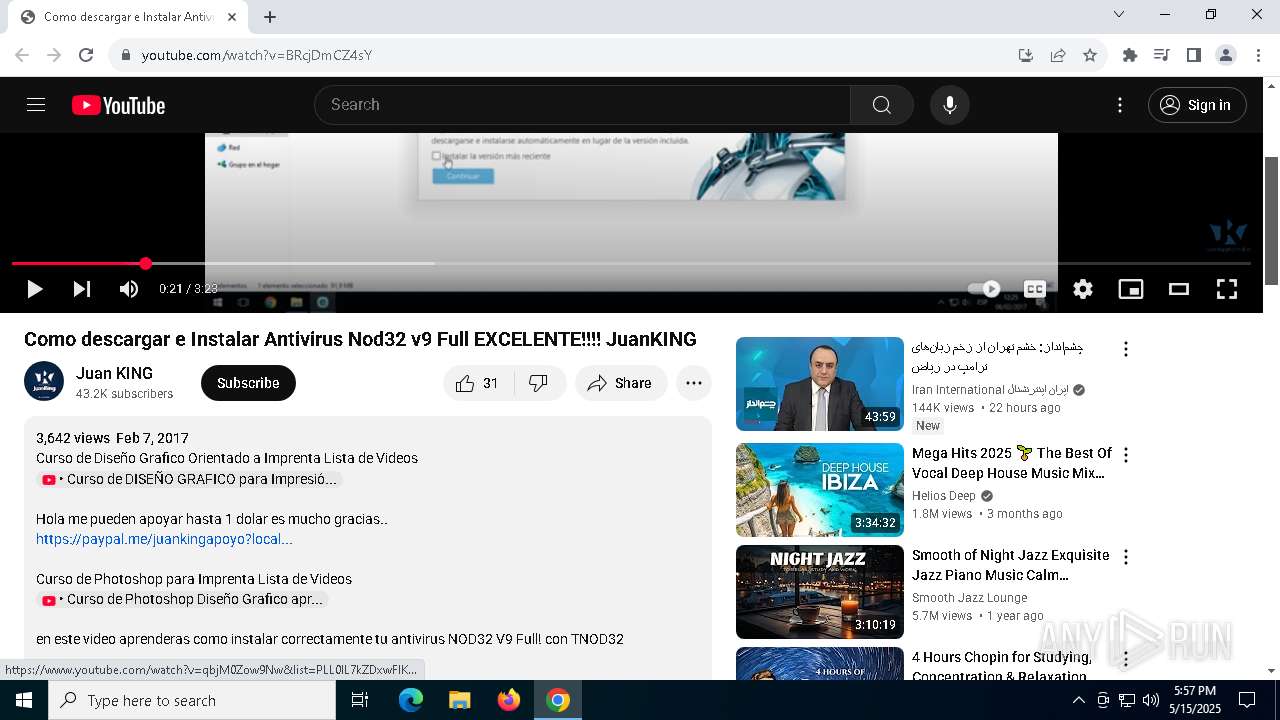Play the Deep House Ibiza thumbnail
The image size is (1280, 720).
click(x=820, y=490)
